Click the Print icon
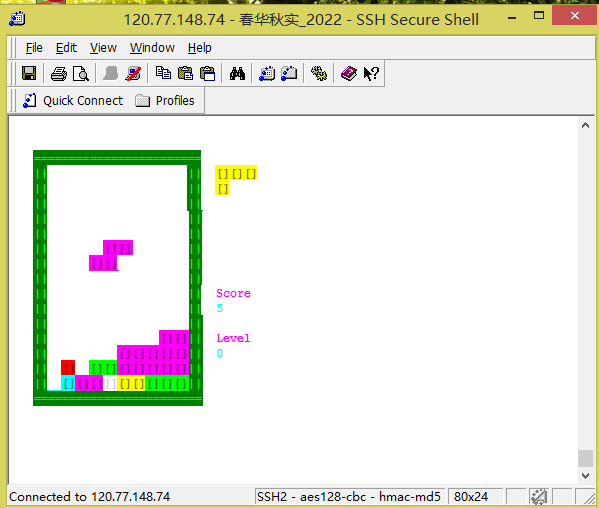Viewport: 599px width, 508px height. [x=58, y=73]
